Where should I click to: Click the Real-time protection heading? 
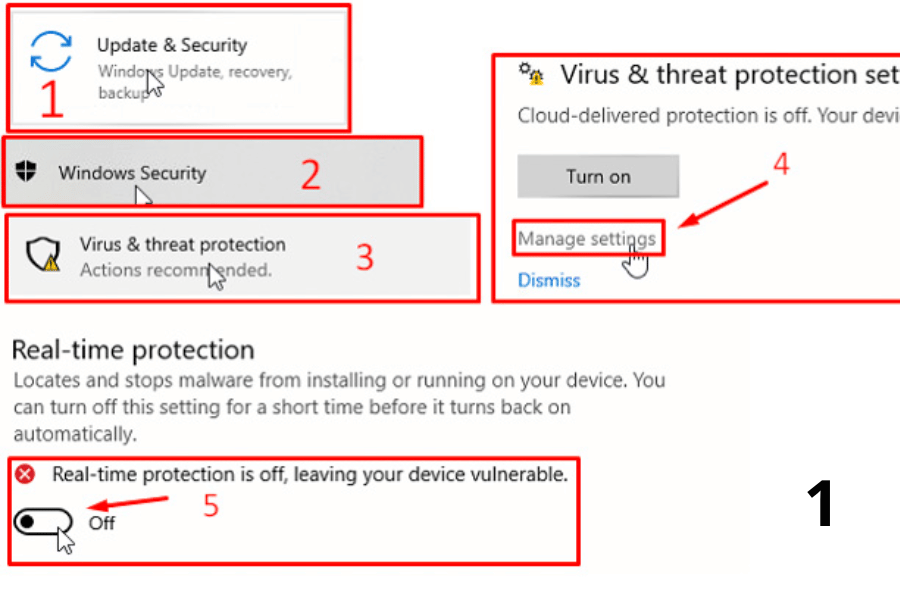[133, 350]
